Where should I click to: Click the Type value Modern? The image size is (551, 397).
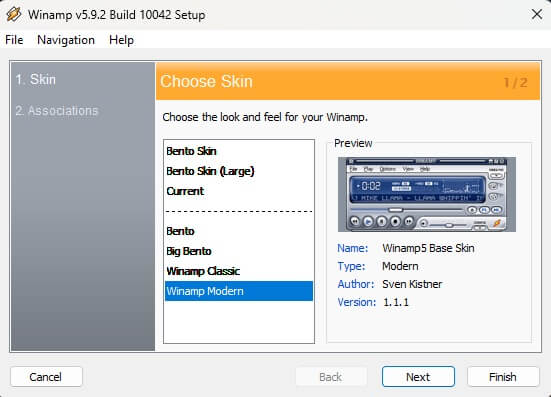click(x=400, y=266)
